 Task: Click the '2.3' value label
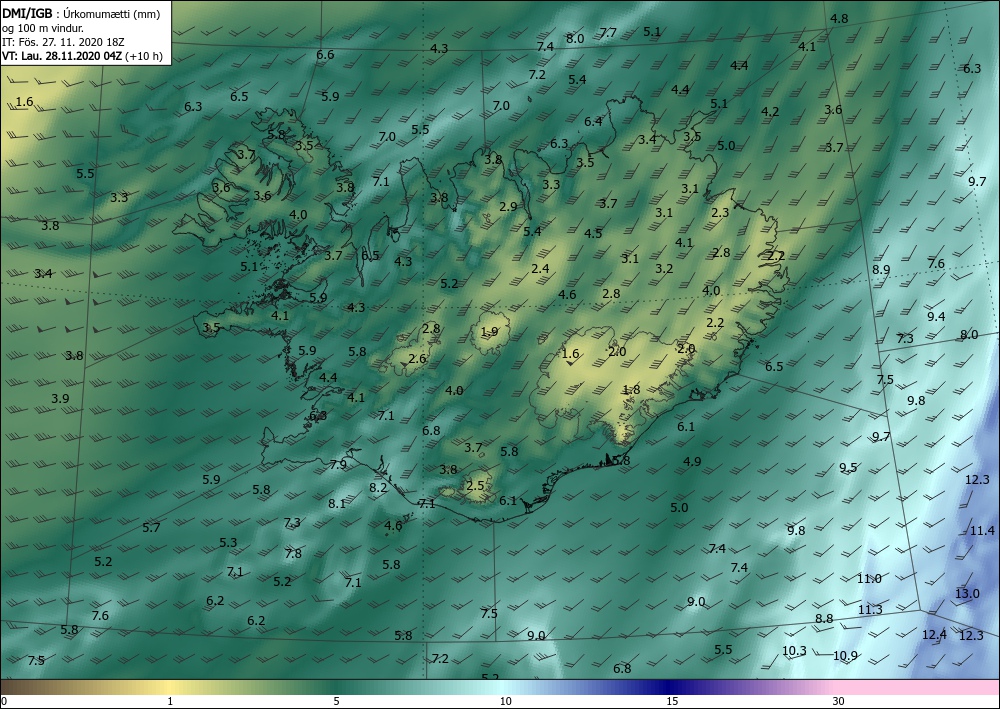point(720,213)
